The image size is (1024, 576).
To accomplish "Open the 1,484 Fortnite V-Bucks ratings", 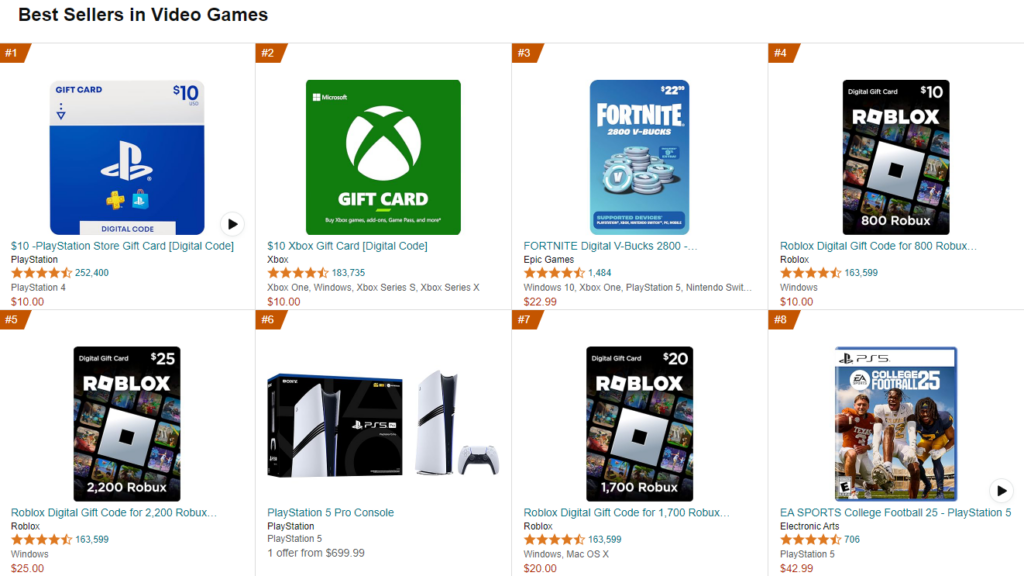I will pos(599,273).
